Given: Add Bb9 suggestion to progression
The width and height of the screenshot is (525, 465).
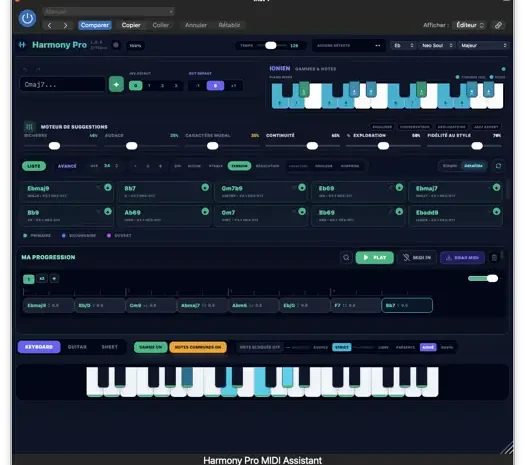Looking at the screenshot, I should [108, 212].
